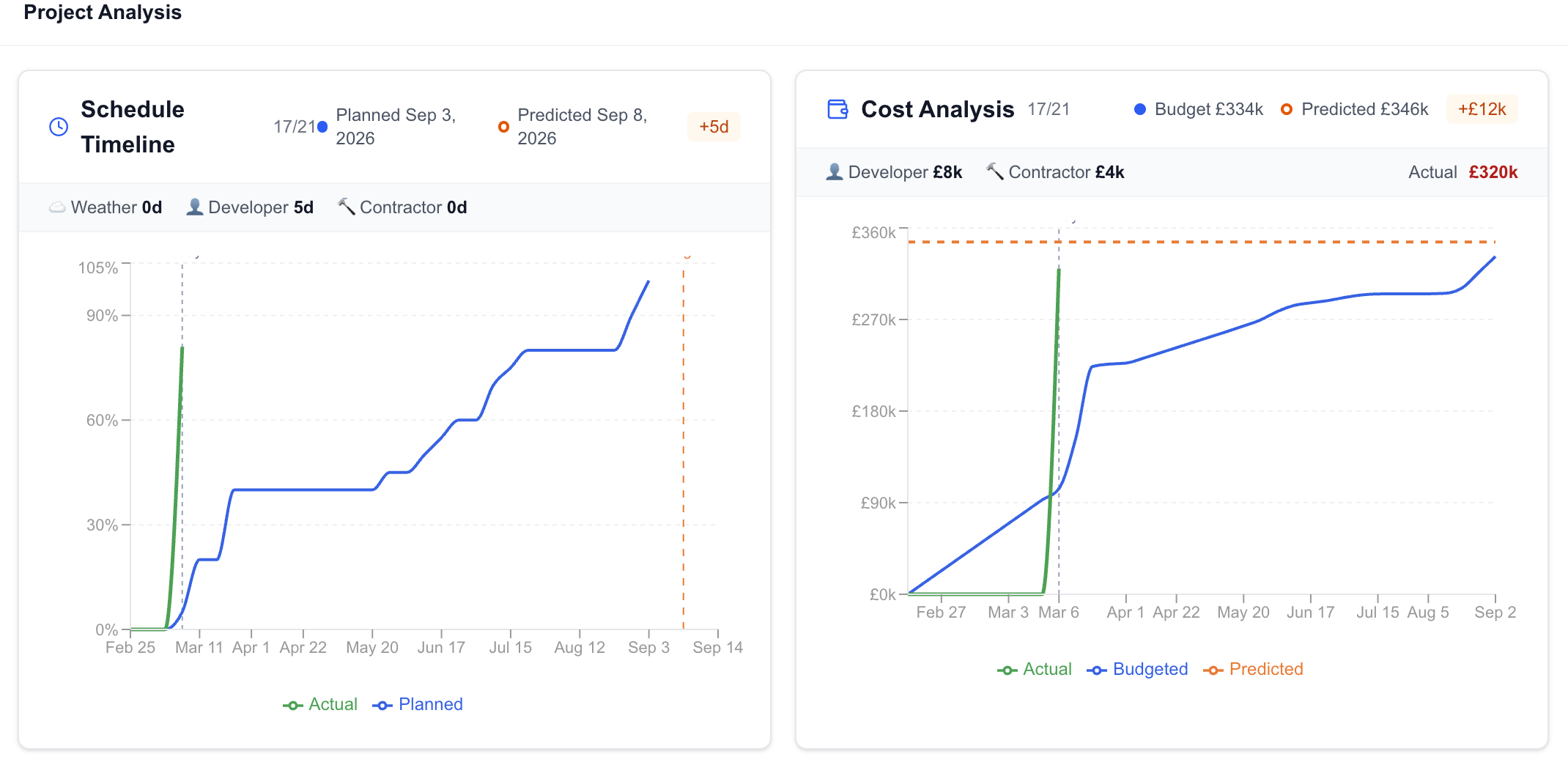
Task: Click the +£12k overrun badge
Action: (x=1482, y=108)
